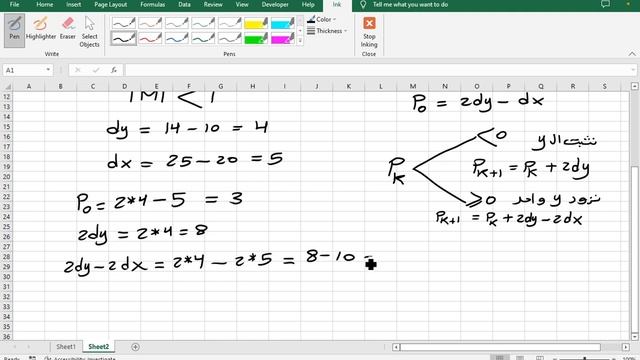
Task: Click the formula bar Enter checkmark
Action: click(96, 70)
